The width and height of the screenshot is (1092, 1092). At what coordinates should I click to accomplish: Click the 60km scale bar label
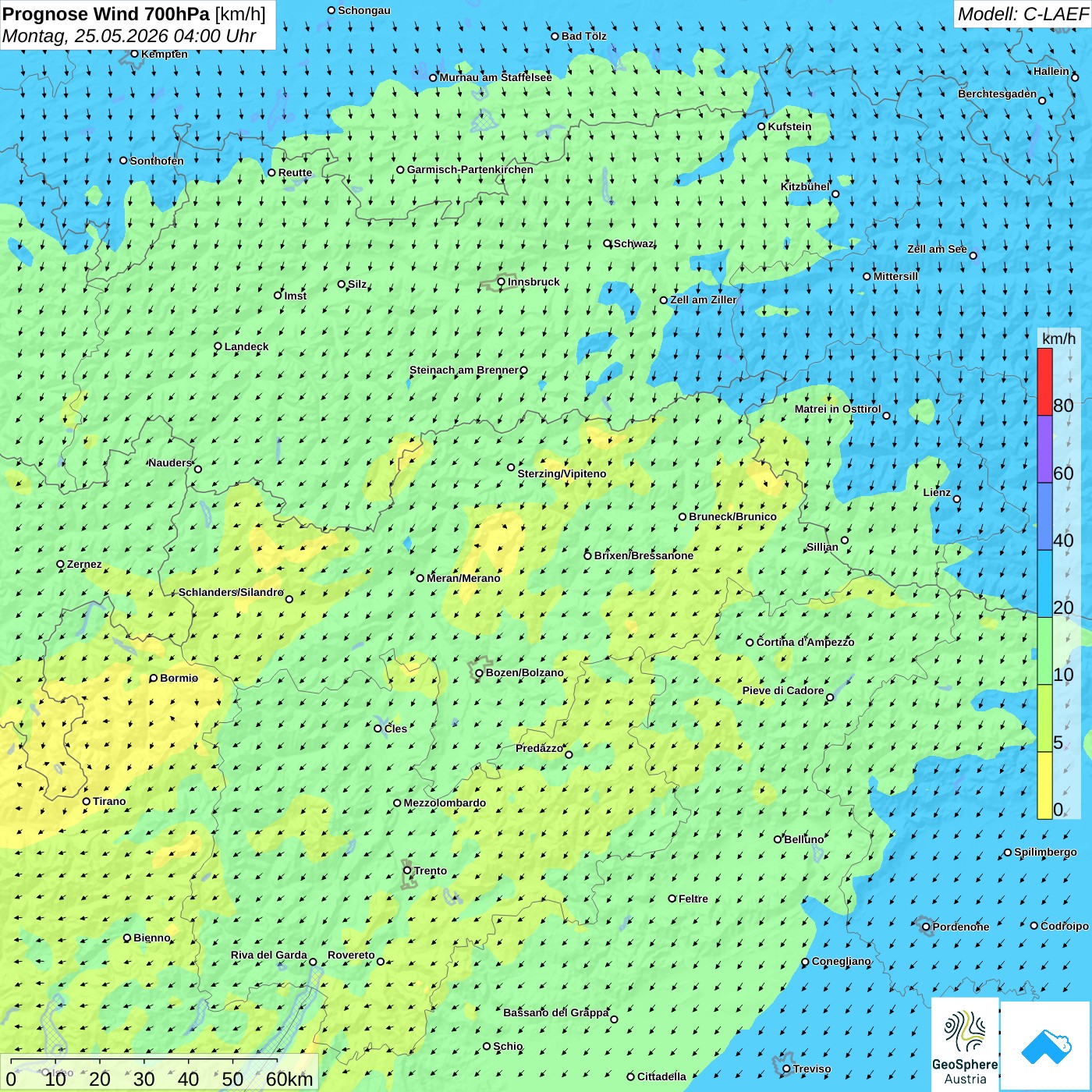(x=289, y=1079)
